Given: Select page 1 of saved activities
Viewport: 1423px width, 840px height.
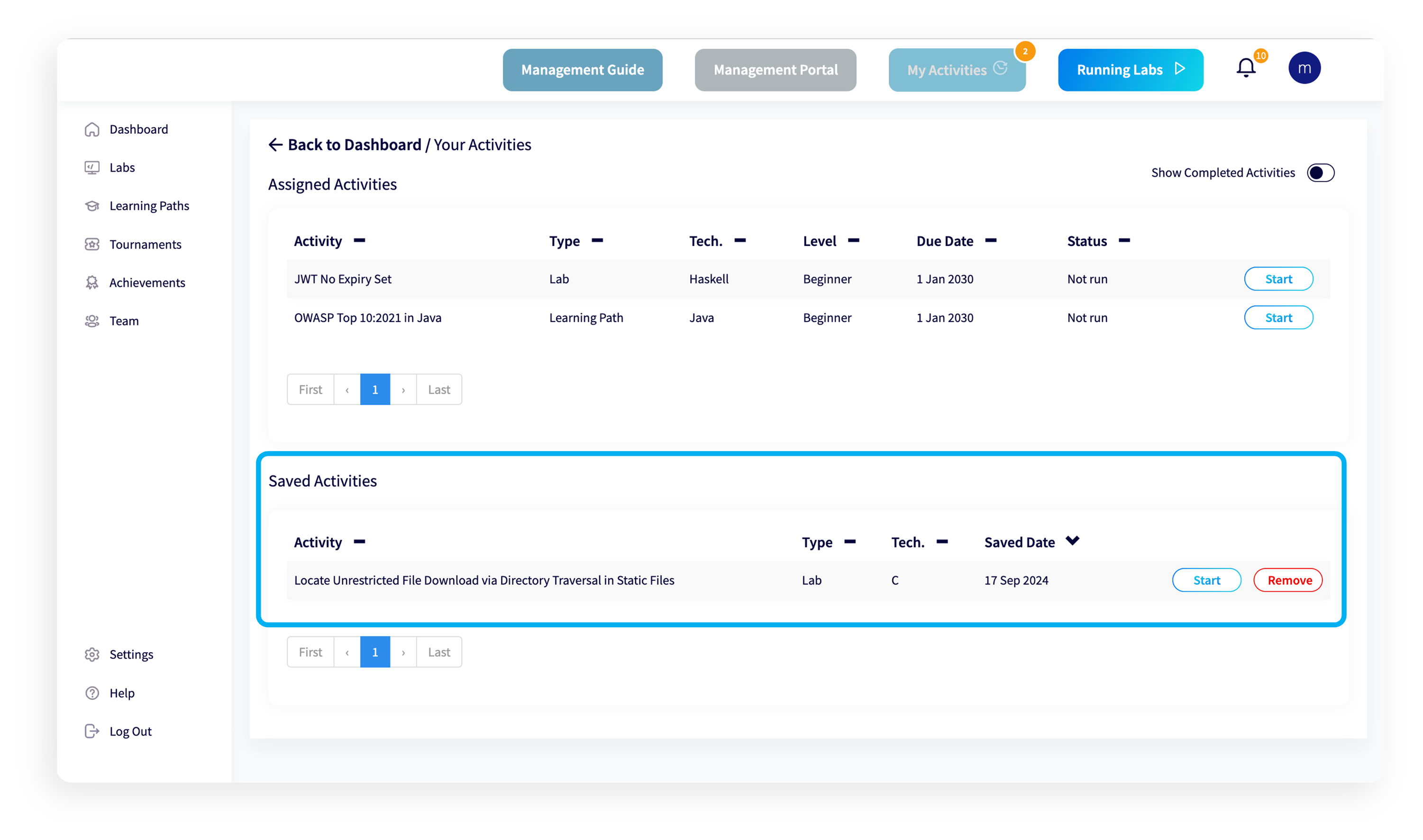Looking at the screenshot, I should click(x=375, y=652).
